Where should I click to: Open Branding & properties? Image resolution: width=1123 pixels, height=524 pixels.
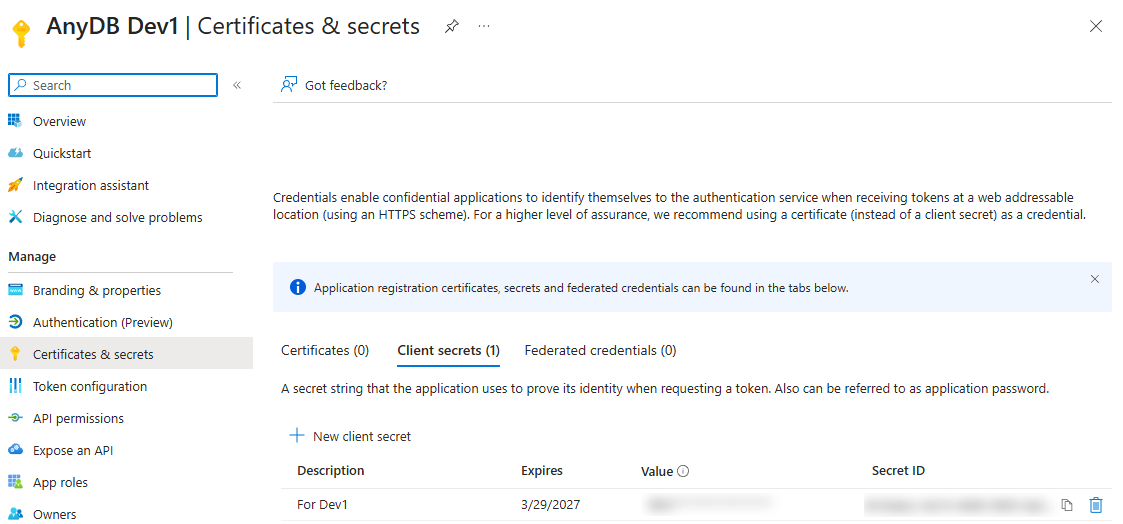(x=97, y=291)
